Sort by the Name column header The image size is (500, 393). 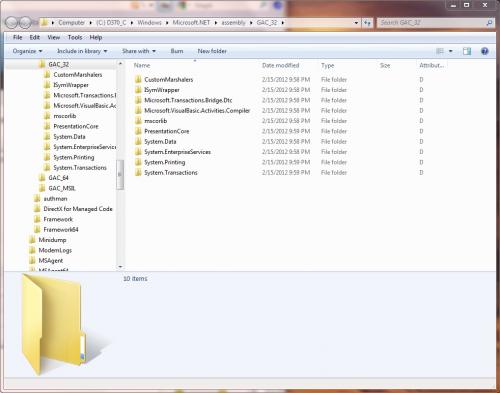(142, 65)
